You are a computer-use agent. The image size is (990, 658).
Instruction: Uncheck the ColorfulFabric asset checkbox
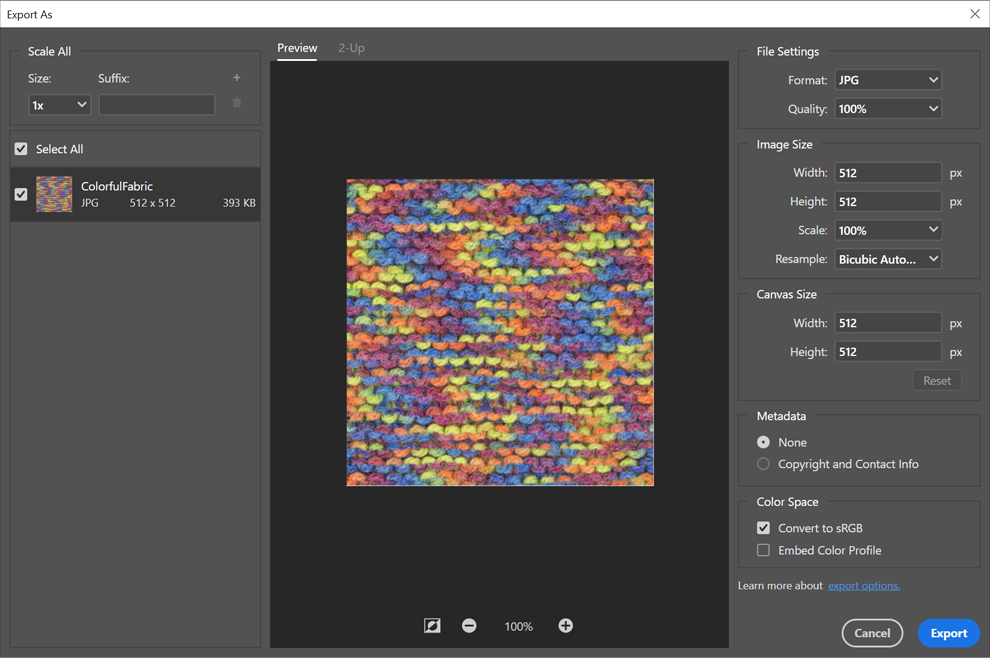tap(21, 194)
